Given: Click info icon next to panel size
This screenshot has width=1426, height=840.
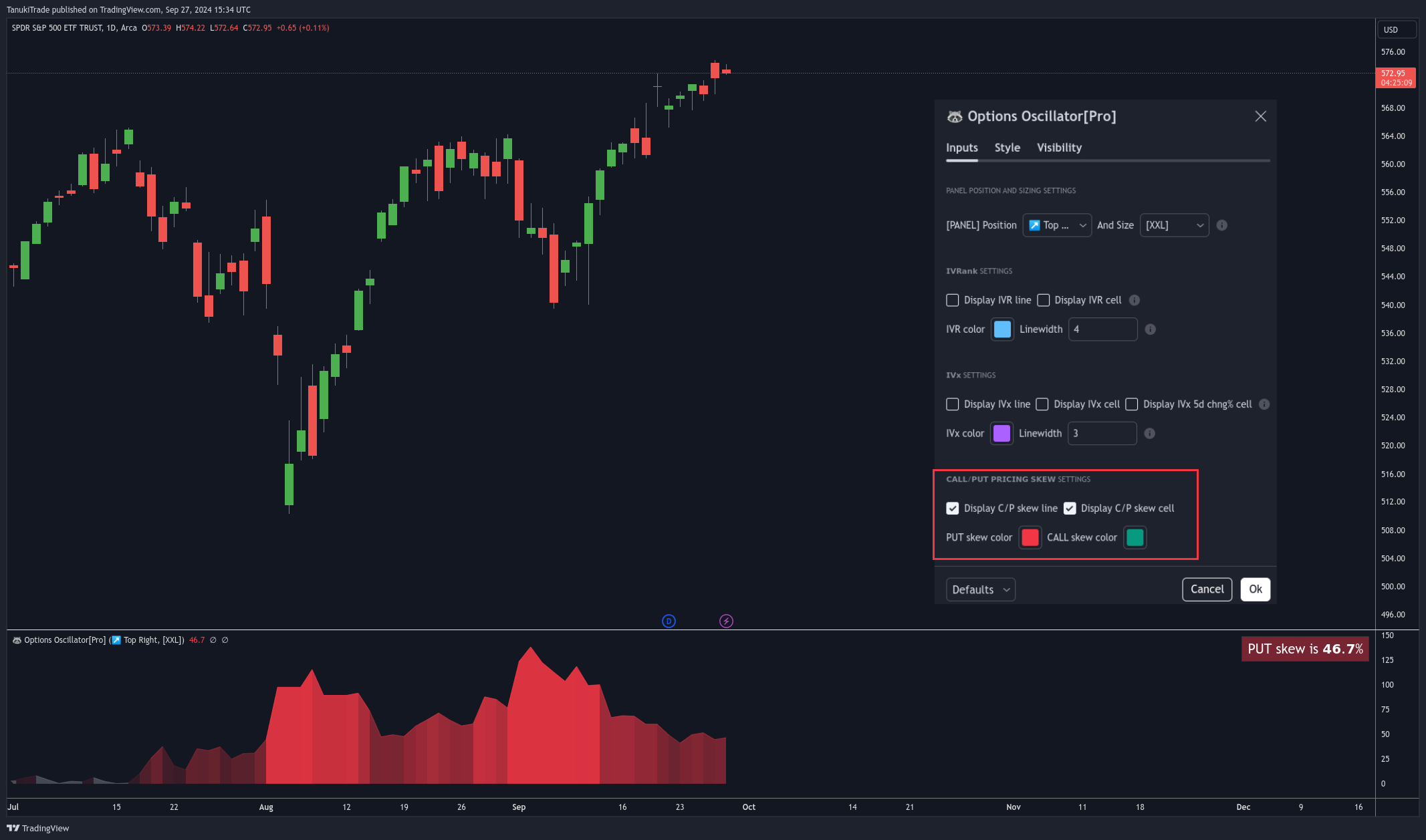Looking at the screenshot, I should (x=1221, y=225).
